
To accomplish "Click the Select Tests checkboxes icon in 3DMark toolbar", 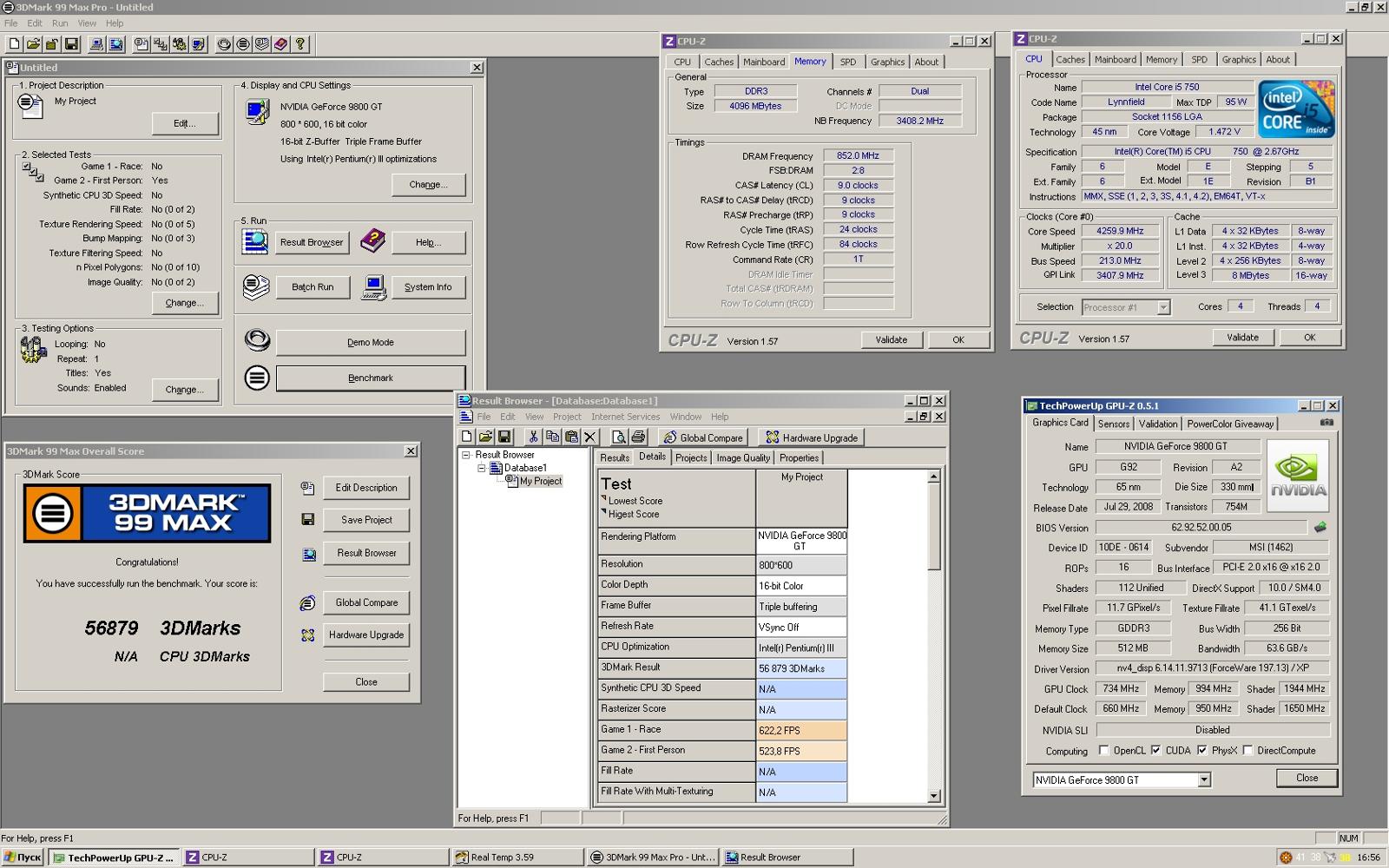I will click(161, 44).
